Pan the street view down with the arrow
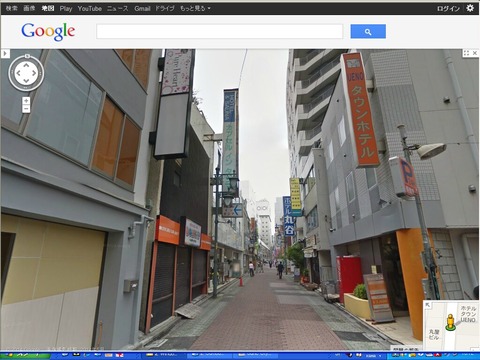 [26, 81]
